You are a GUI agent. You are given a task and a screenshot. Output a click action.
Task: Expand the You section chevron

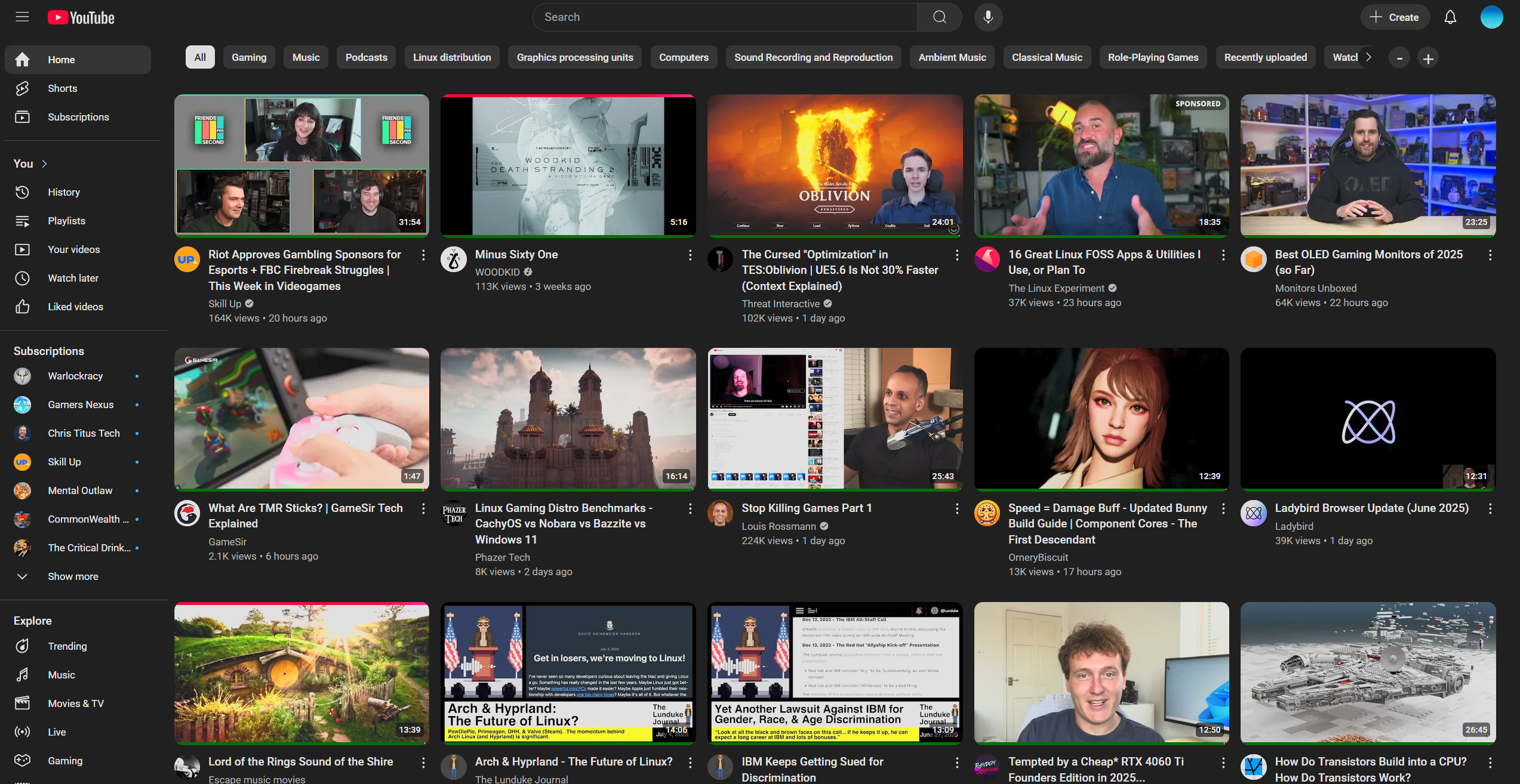pos(44,163)
